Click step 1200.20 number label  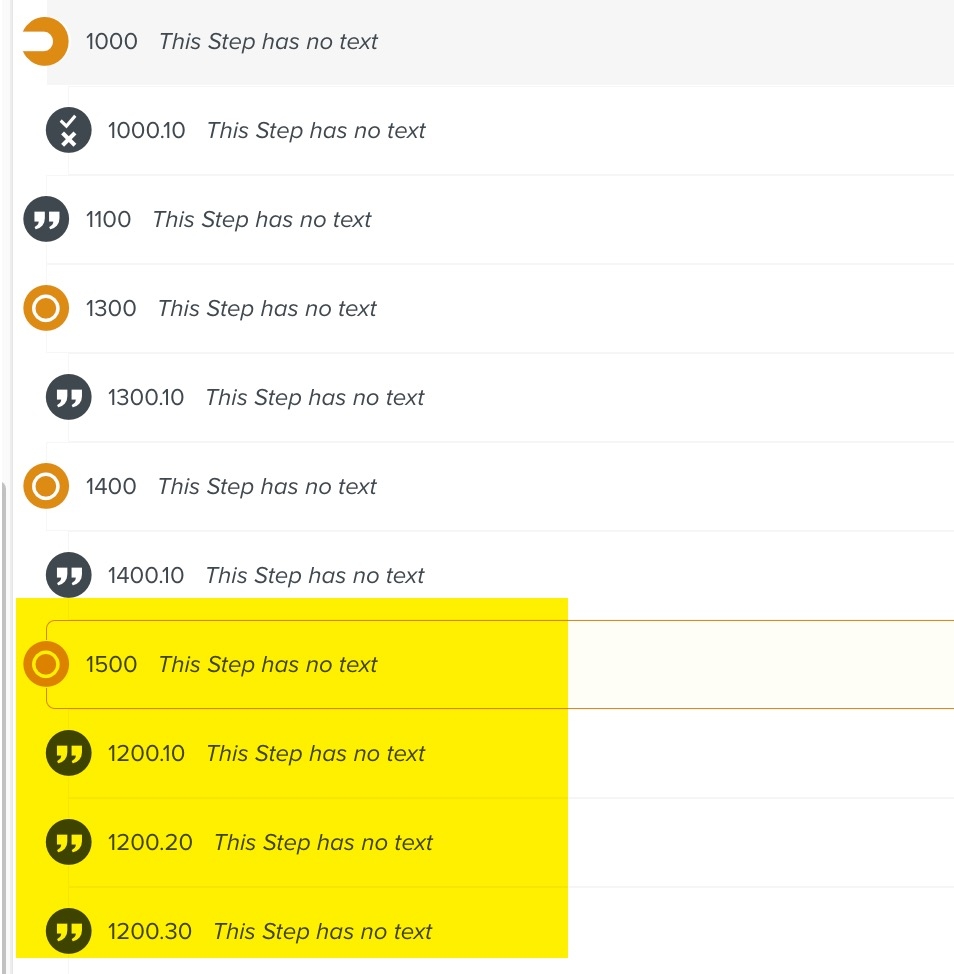click(150, 843)
